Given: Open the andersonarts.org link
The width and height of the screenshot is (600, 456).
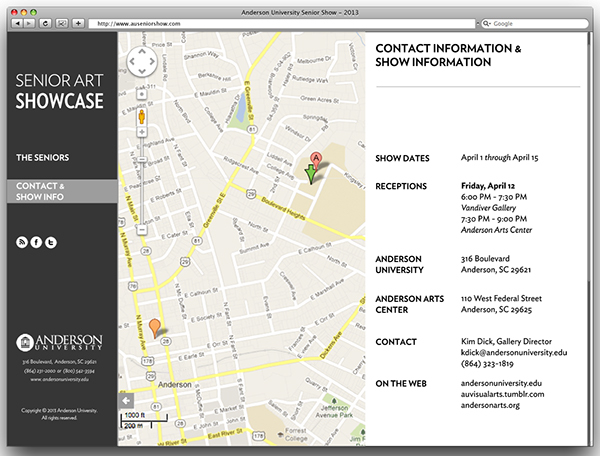Looking at the screenshot, I should click(x=490, y=405).
